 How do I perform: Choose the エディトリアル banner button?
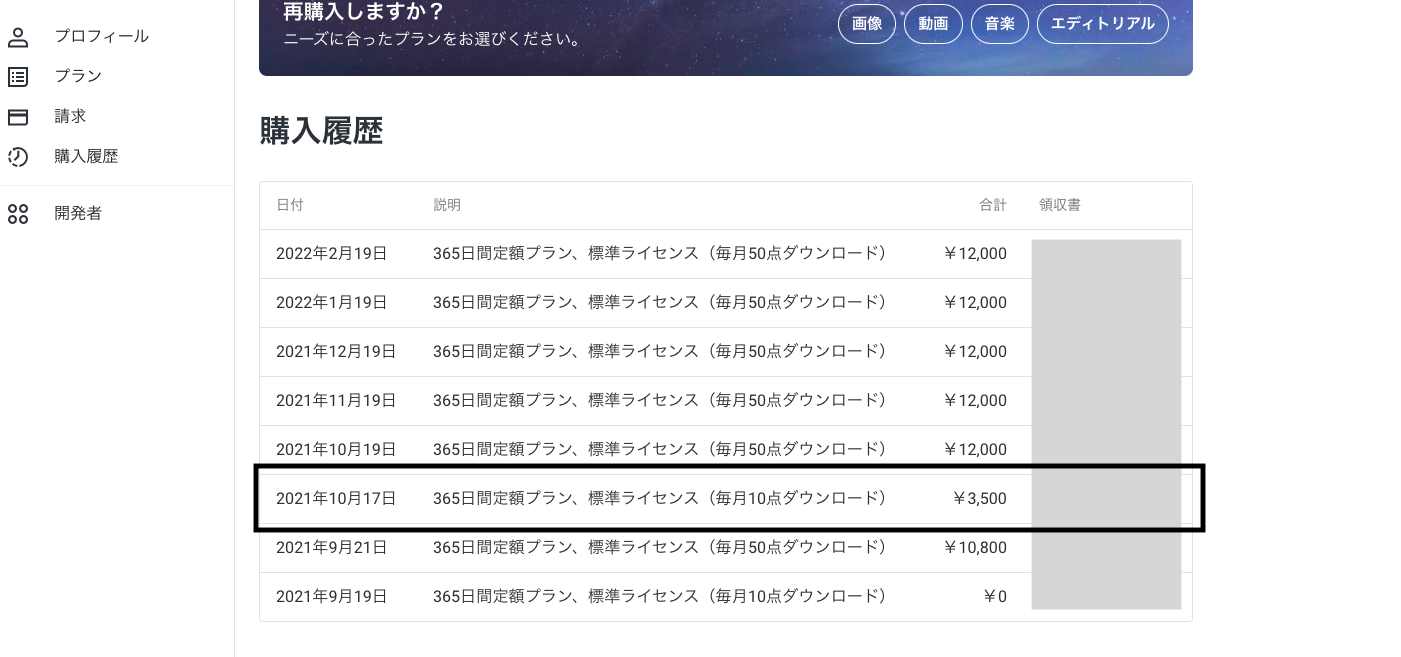click(x=1102, y=24)
